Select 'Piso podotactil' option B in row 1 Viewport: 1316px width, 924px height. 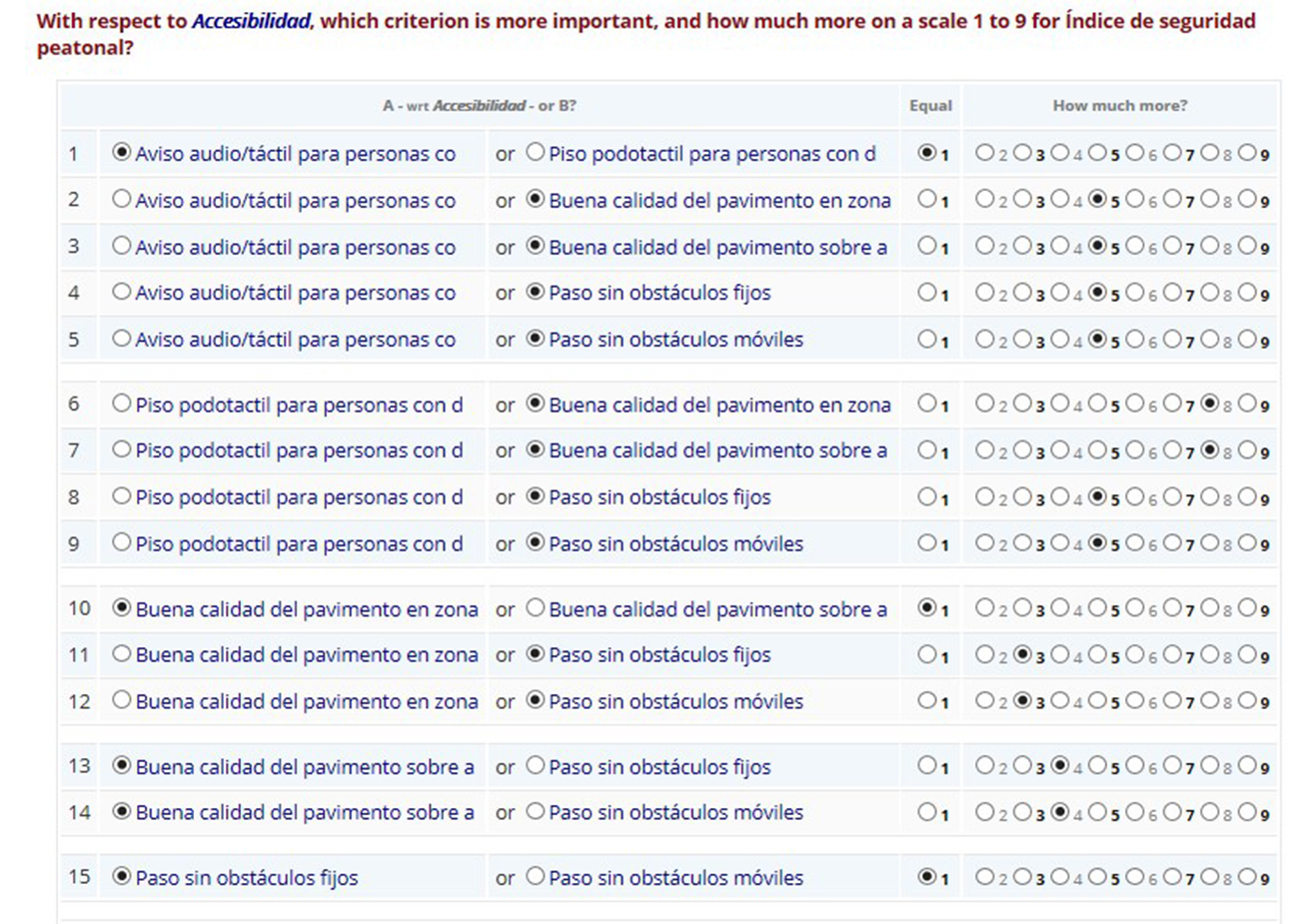click(x=536, y=153)
